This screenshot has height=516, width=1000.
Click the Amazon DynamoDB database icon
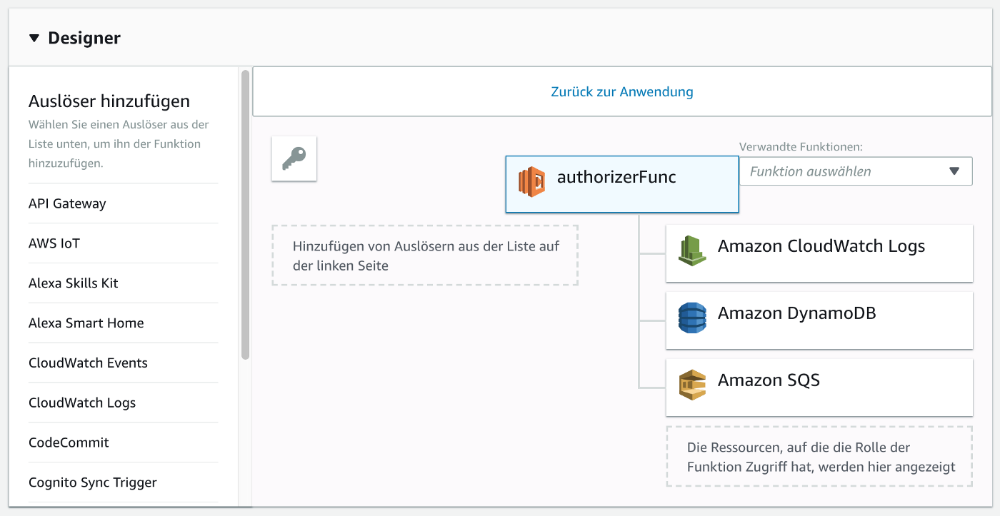click(693, 318)
